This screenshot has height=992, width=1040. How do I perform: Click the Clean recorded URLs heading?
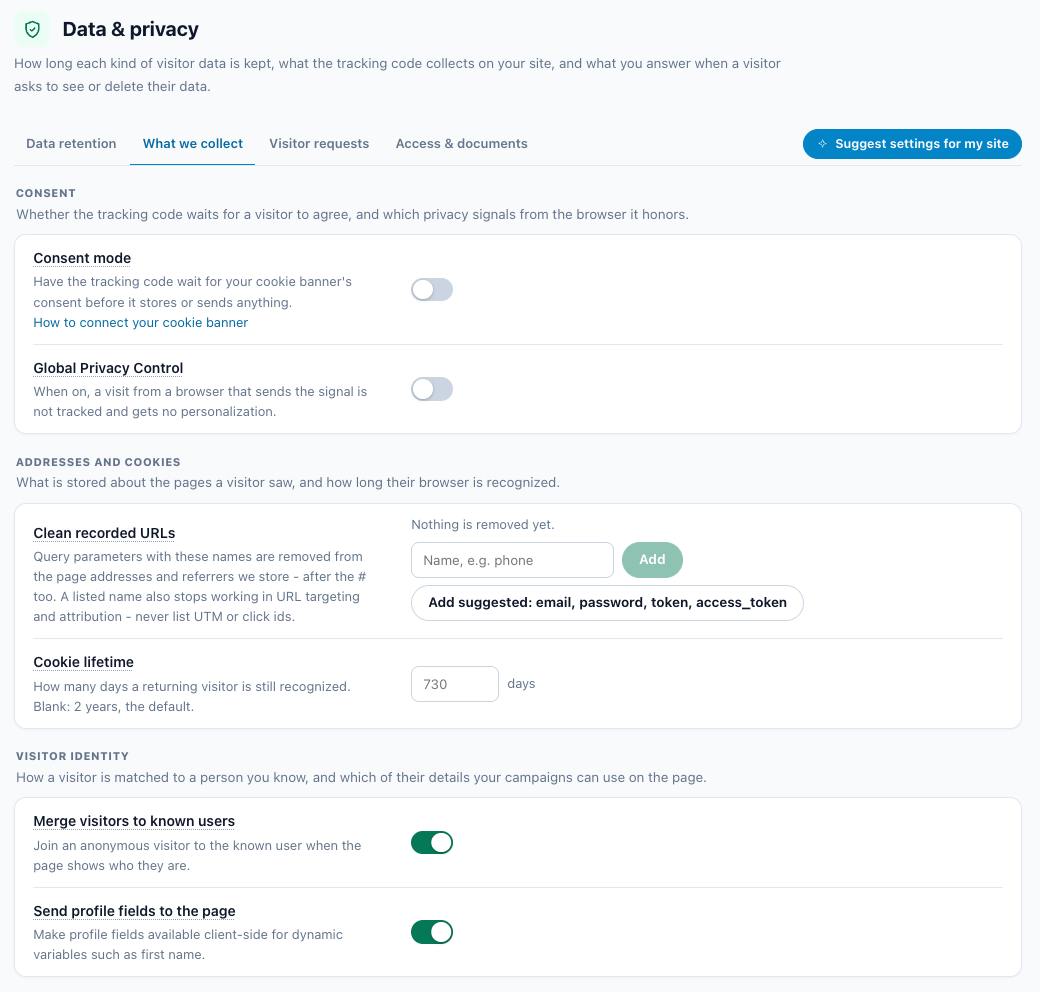coord(104,533)
